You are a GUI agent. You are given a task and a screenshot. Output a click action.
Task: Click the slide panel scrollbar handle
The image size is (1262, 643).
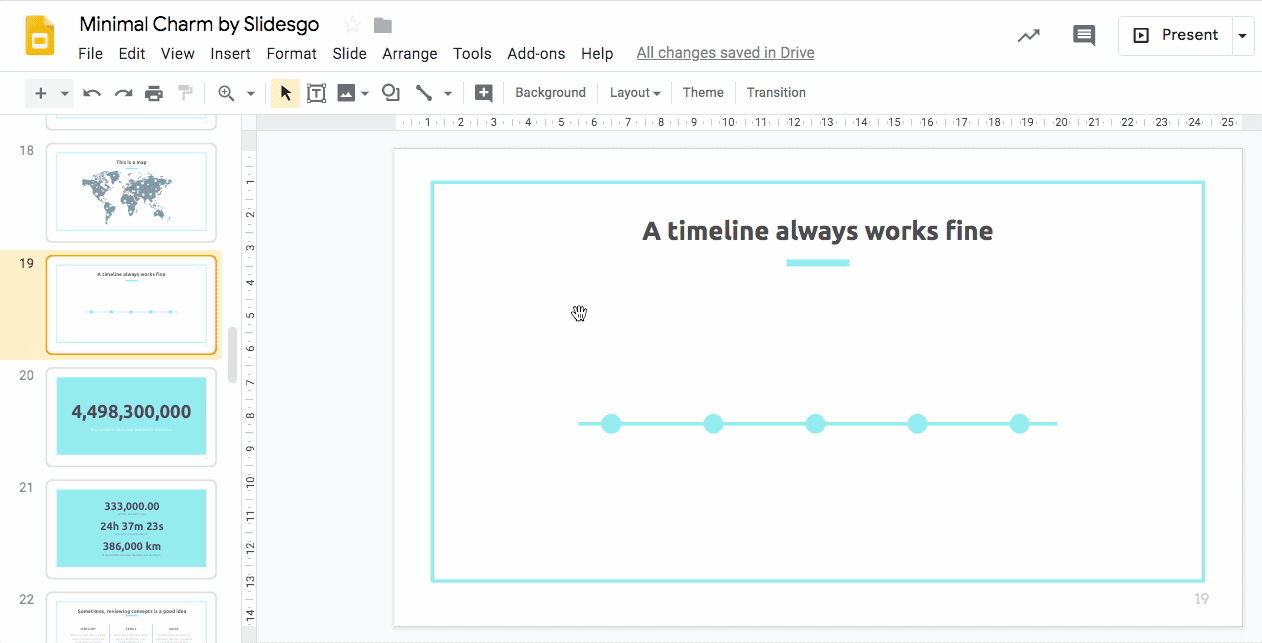click(x=233, y=355)
